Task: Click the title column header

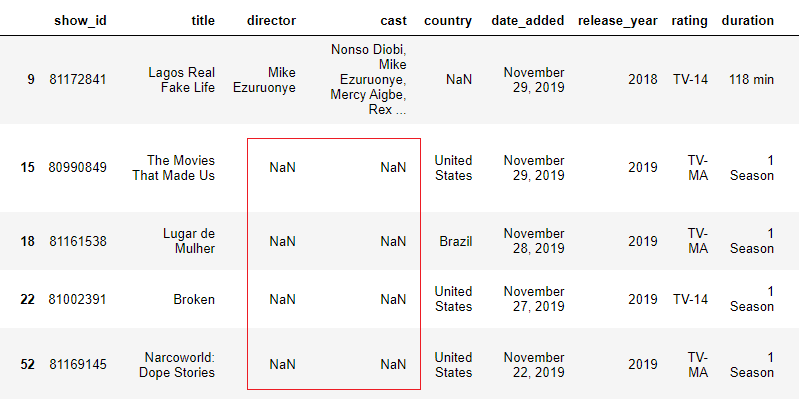Action: coord(203,21)
